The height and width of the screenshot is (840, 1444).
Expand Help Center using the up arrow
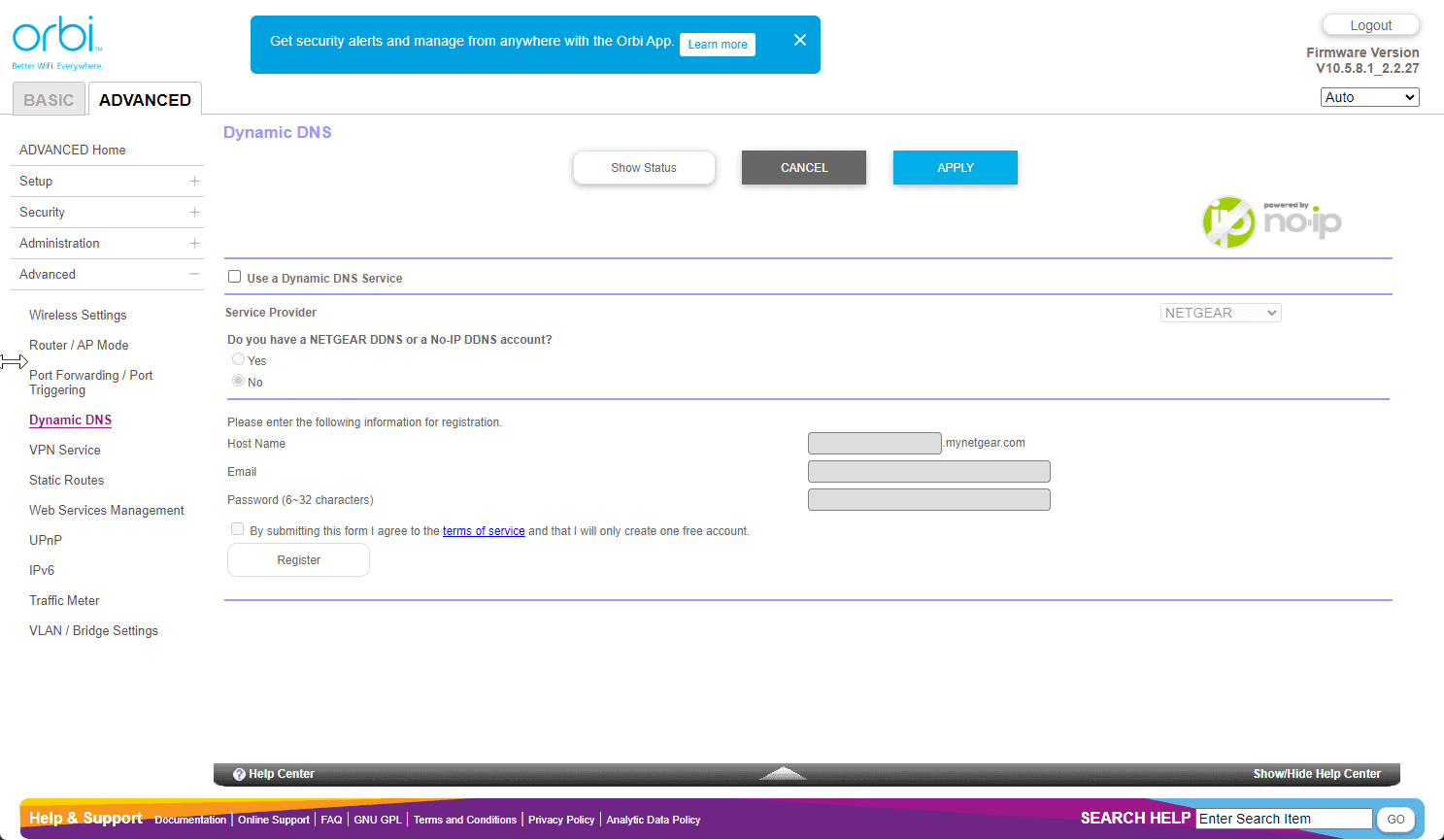(x=783, y=773)
